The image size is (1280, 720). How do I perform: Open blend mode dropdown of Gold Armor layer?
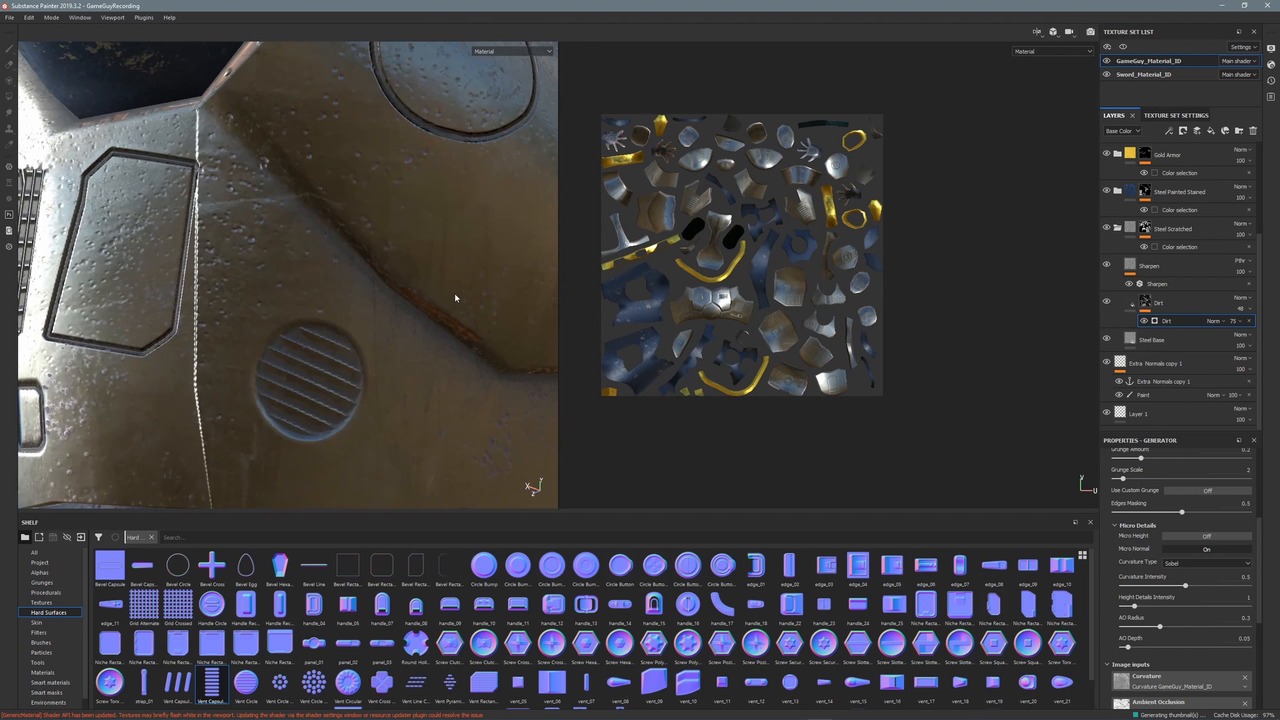(x=1241, y=149)
